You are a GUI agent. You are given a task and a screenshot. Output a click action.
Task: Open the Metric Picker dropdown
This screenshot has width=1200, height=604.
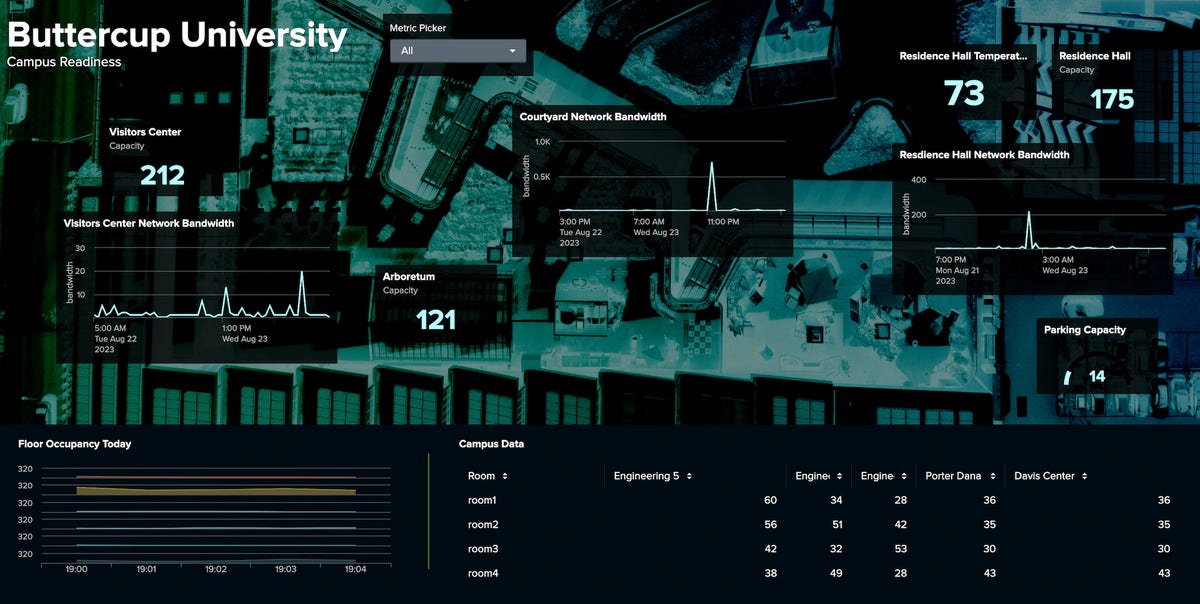click(x=457, y=51)
